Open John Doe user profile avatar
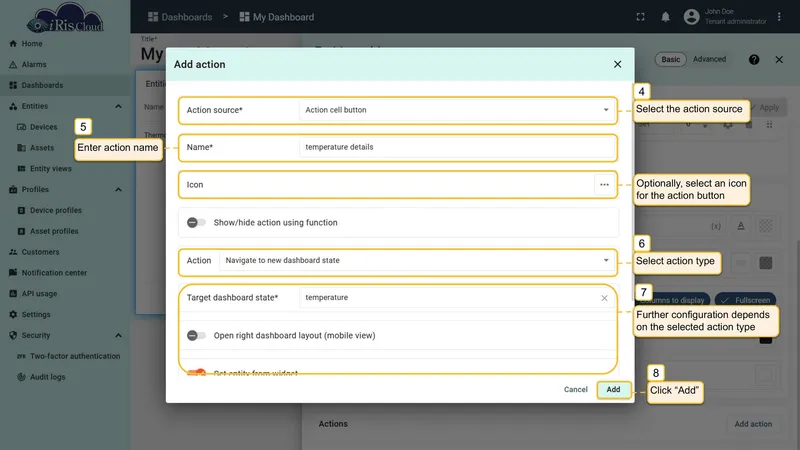Image resolution: width=800 pixels, height=450 pixels. 691,17
